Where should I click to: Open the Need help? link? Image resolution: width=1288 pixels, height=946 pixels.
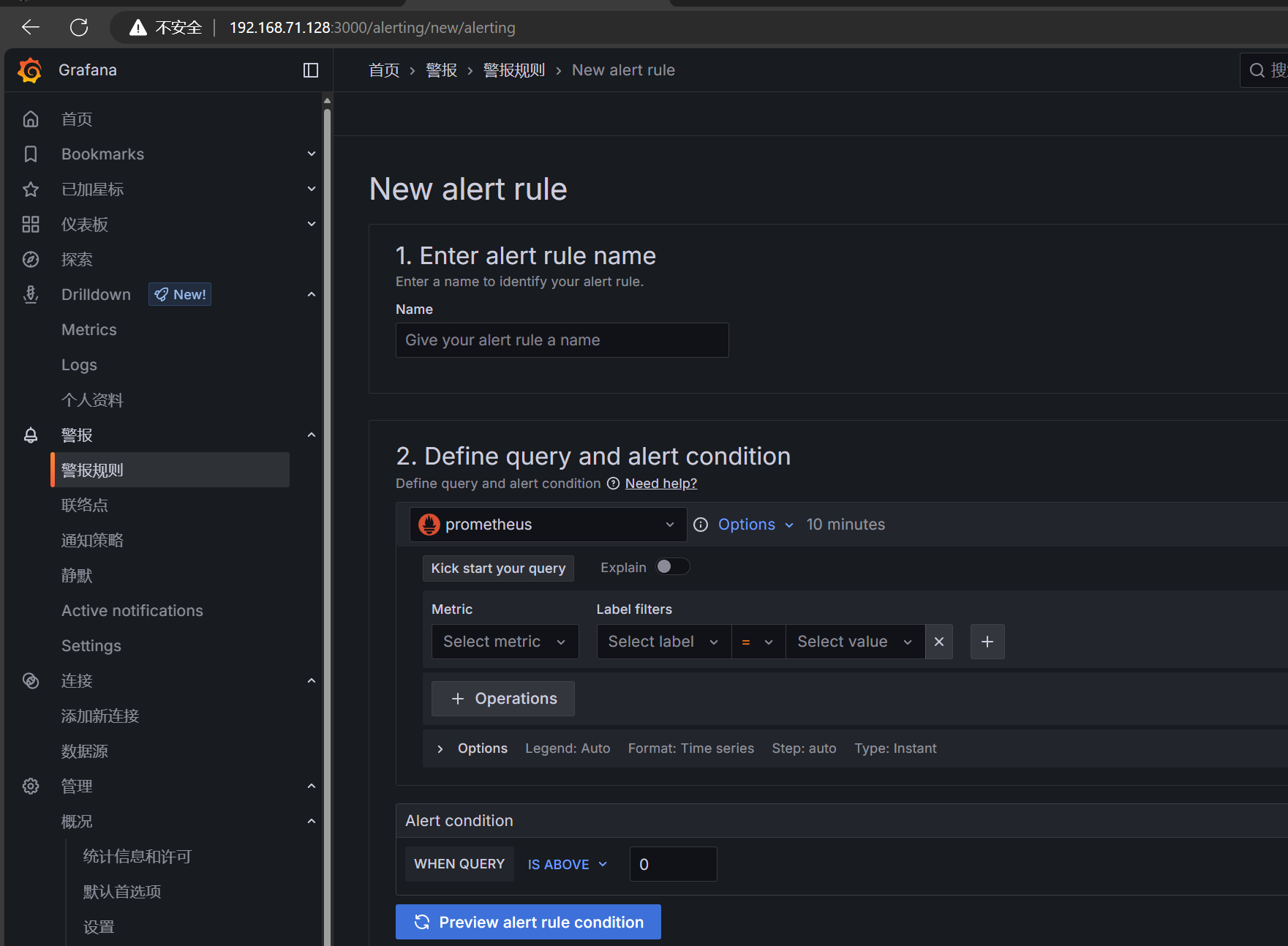pos(661,484)
